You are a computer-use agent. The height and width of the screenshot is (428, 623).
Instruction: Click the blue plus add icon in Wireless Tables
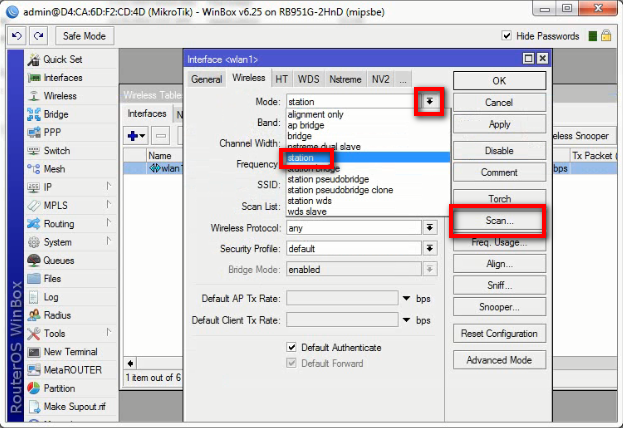pyautogui.click(x=136, y=136)
